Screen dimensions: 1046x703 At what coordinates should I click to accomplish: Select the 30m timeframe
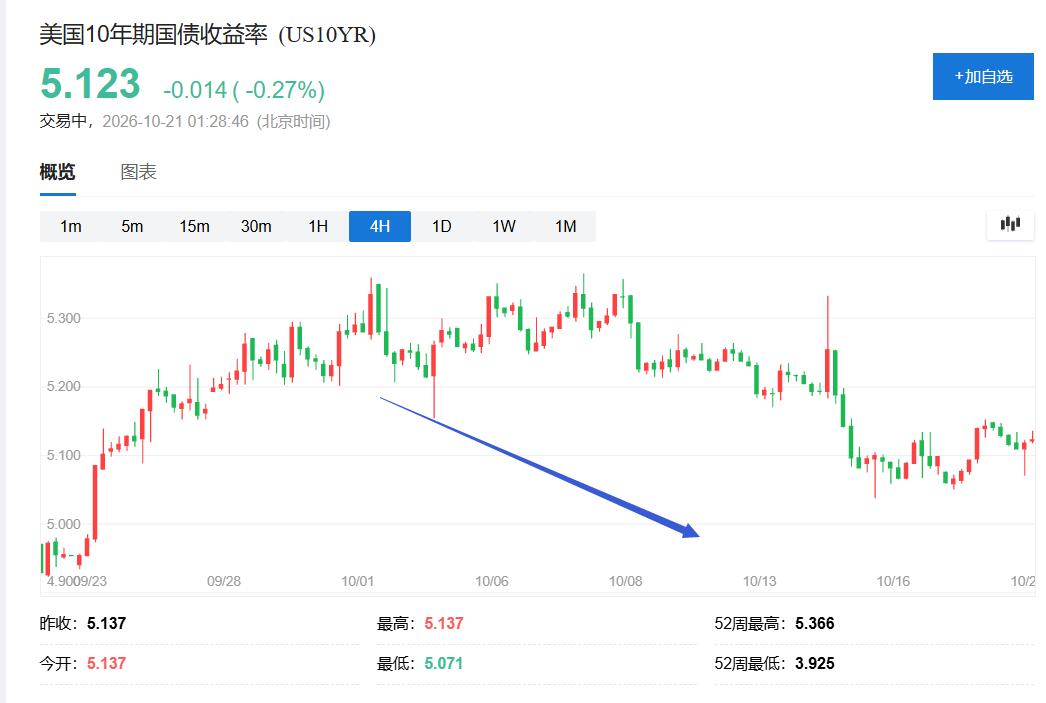click(256, 227)
